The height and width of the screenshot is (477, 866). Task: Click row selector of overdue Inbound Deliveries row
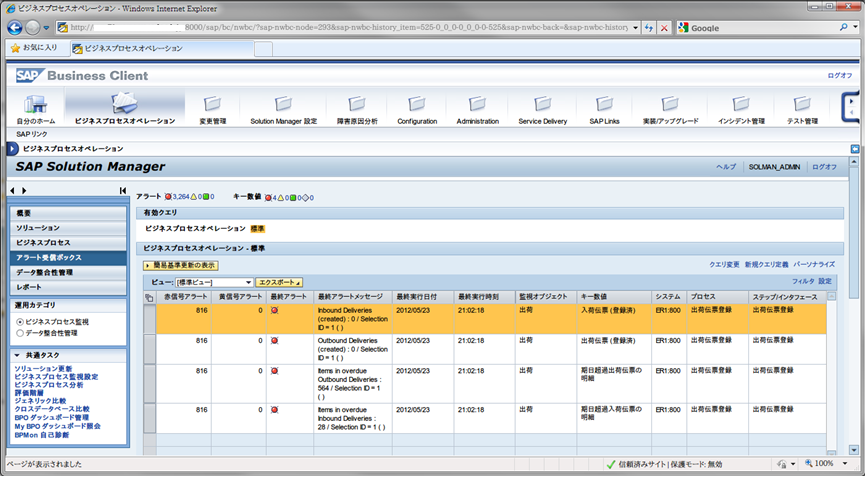pyautogui.click(x=150, y=418)
